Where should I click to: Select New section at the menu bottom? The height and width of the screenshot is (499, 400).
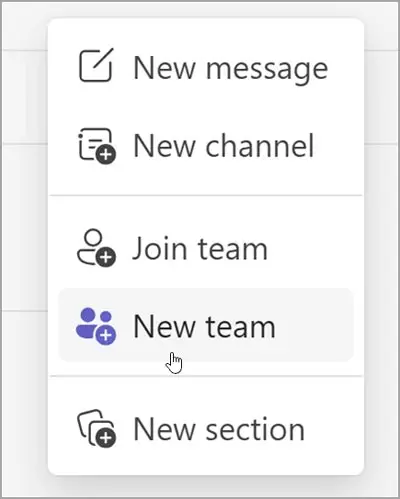click(206, 429)
